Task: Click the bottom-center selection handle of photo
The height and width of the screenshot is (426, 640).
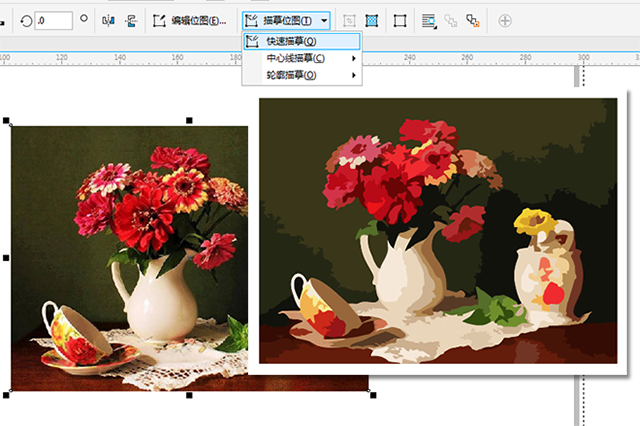Action: [x=190, y=395]
